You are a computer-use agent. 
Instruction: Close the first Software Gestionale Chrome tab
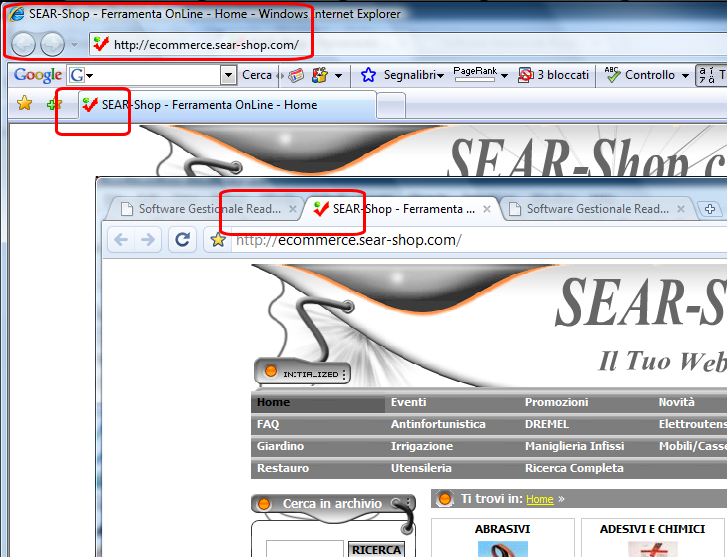point(293,209)
